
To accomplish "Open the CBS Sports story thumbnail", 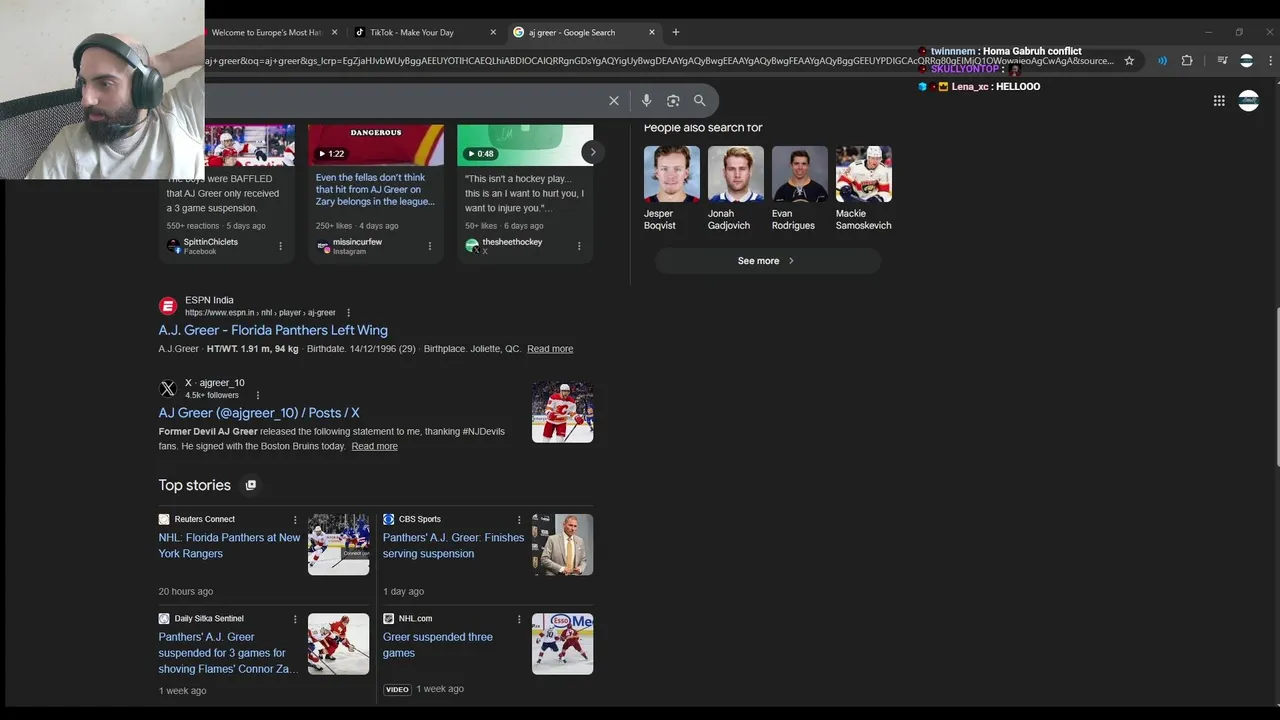I will pyautogui.click(x=562, y=545).
